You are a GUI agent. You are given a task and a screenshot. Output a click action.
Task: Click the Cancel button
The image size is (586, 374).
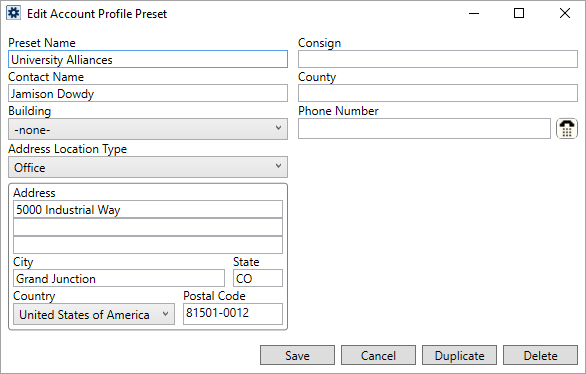378,355
